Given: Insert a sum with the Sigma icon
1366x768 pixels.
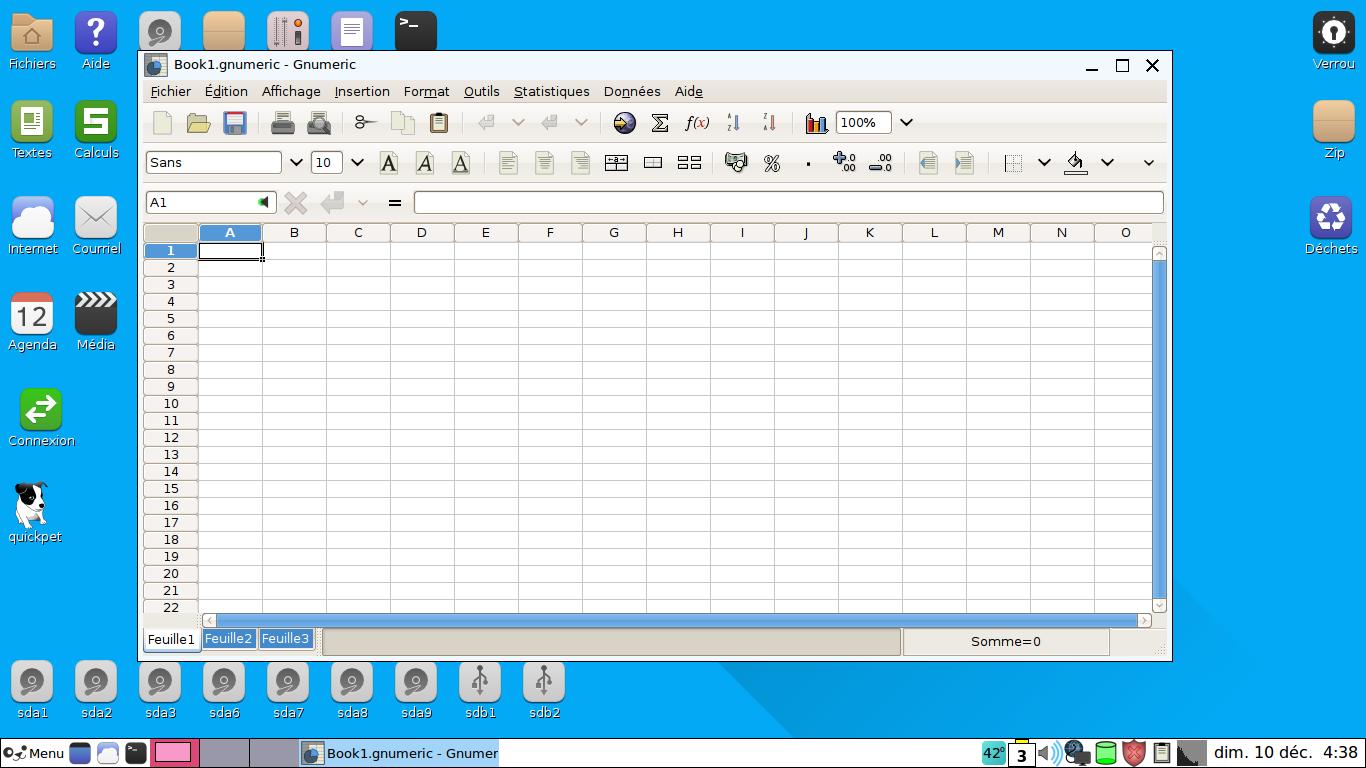Looking at the screenshot, I should 660,123.
